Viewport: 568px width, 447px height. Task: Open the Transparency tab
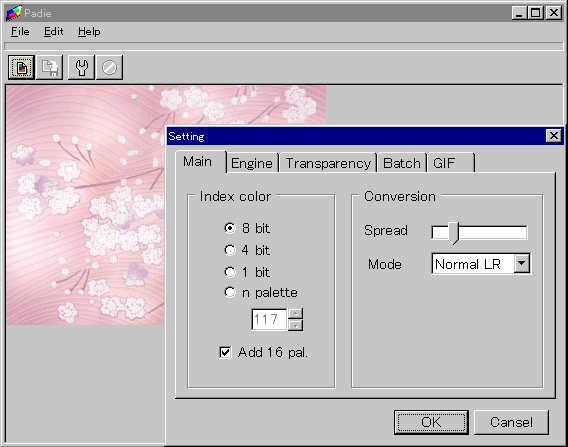328,163
